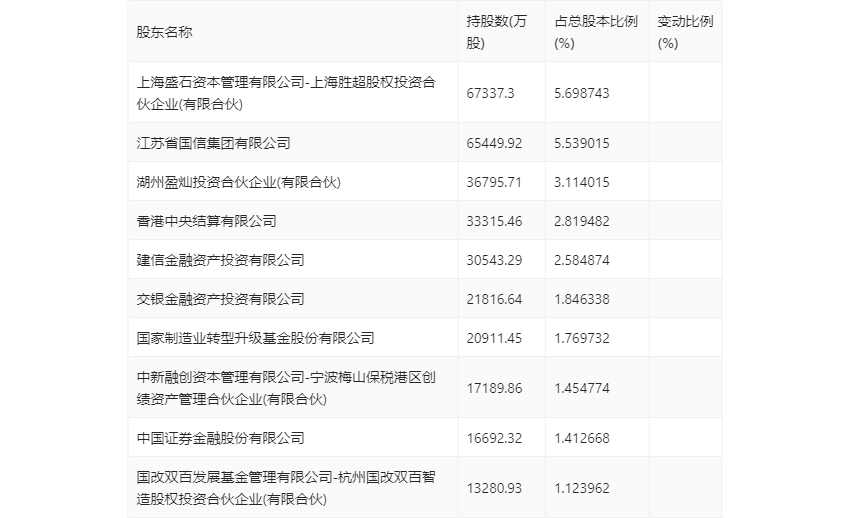
Task: Click percentage value 1.454774
Action: click(x=582, y=388)
